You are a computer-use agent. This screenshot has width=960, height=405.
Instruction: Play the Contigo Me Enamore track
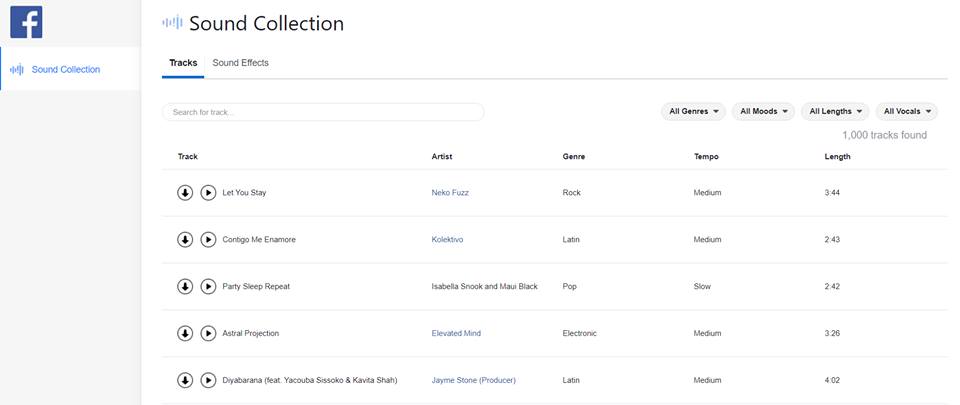click(x=208, y=240)
